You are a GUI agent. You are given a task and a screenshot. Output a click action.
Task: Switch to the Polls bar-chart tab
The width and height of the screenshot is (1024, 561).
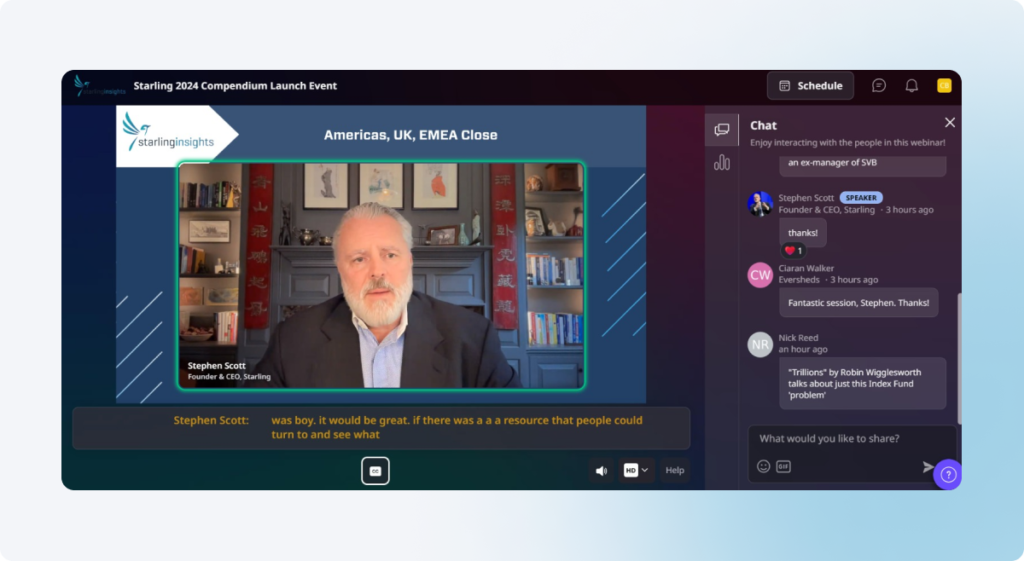(722, 163)
